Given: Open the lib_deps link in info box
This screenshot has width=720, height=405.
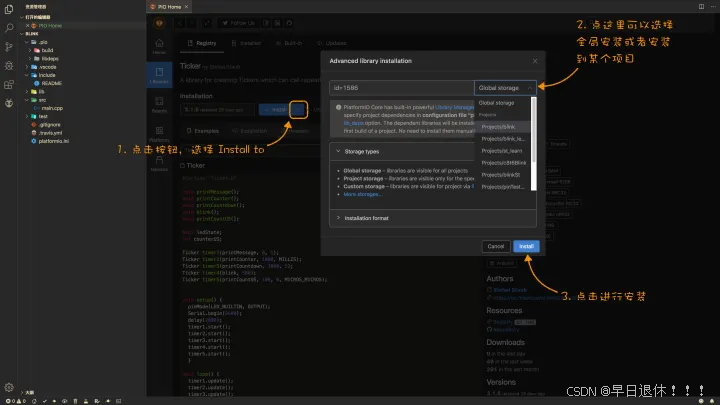Looking at the screenshot, I should point(354,123).
